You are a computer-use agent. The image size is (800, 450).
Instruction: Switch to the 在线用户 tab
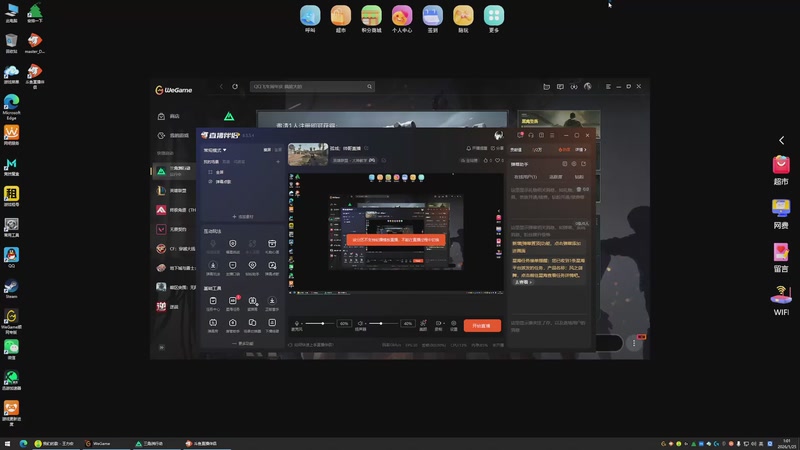tap(525, 177)
